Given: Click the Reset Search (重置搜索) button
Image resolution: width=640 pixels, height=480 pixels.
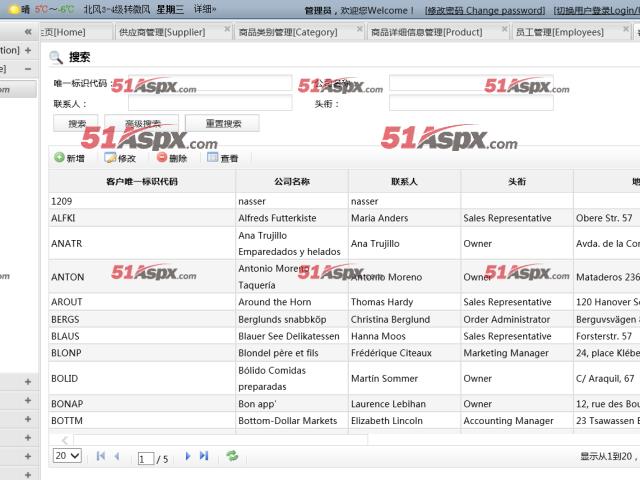Looking at the screenshot, I should point(222,124).
